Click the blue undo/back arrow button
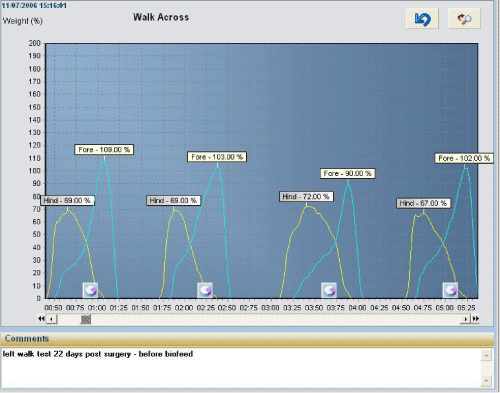Screen dimensions: 500x393 422,19
